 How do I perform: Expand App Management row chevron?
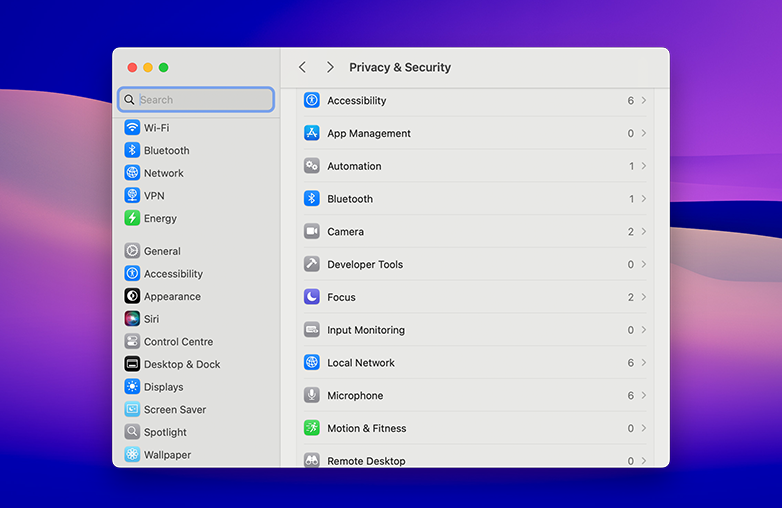[x=644, y=133]
